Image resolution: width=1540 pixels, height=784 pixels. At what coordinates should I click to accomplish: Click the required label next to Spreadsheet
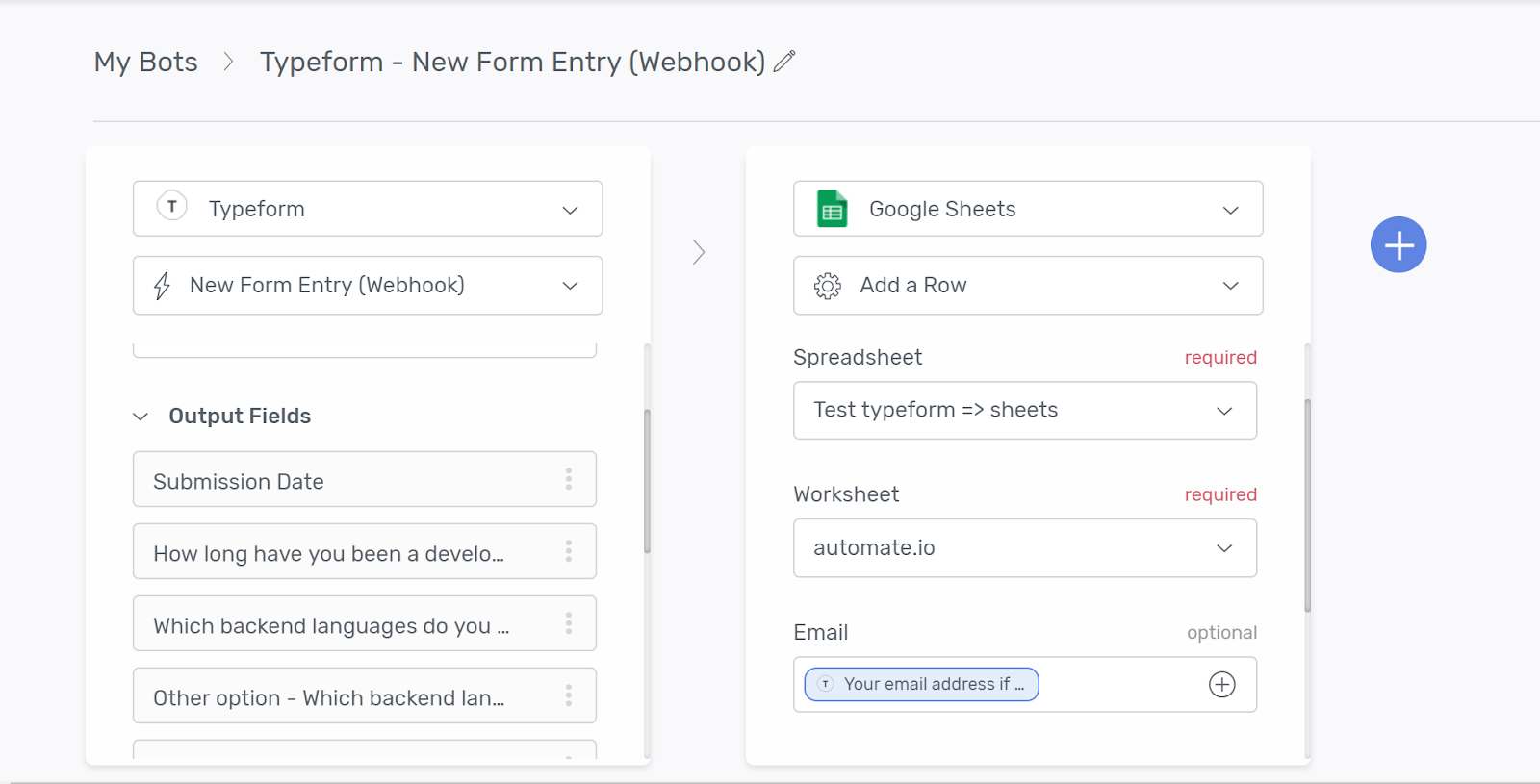coord(1220,357)
